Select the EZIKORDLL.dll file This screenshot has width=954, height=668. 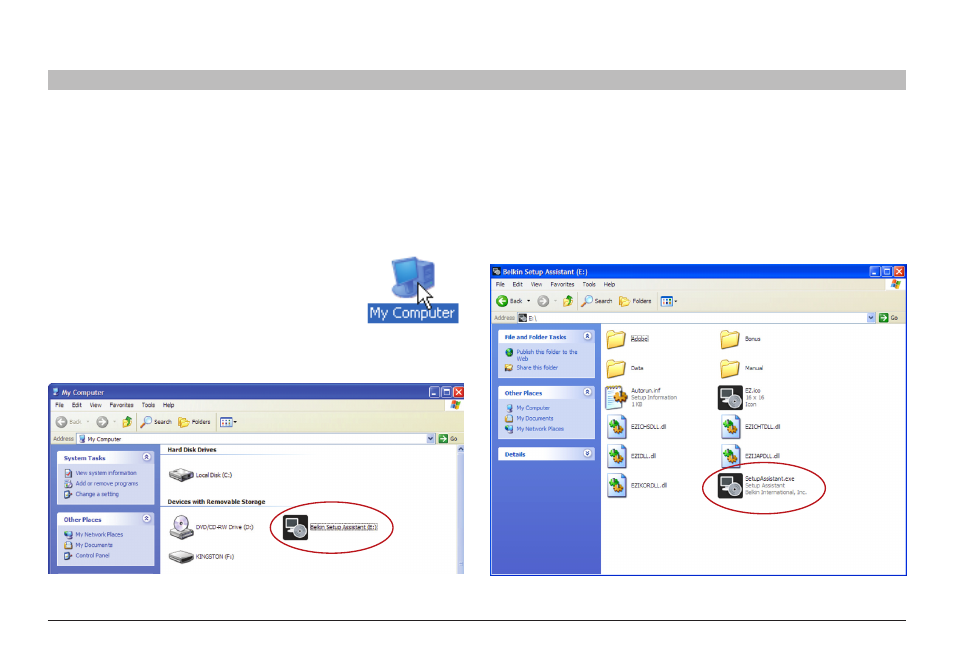(x=636, y=485)
